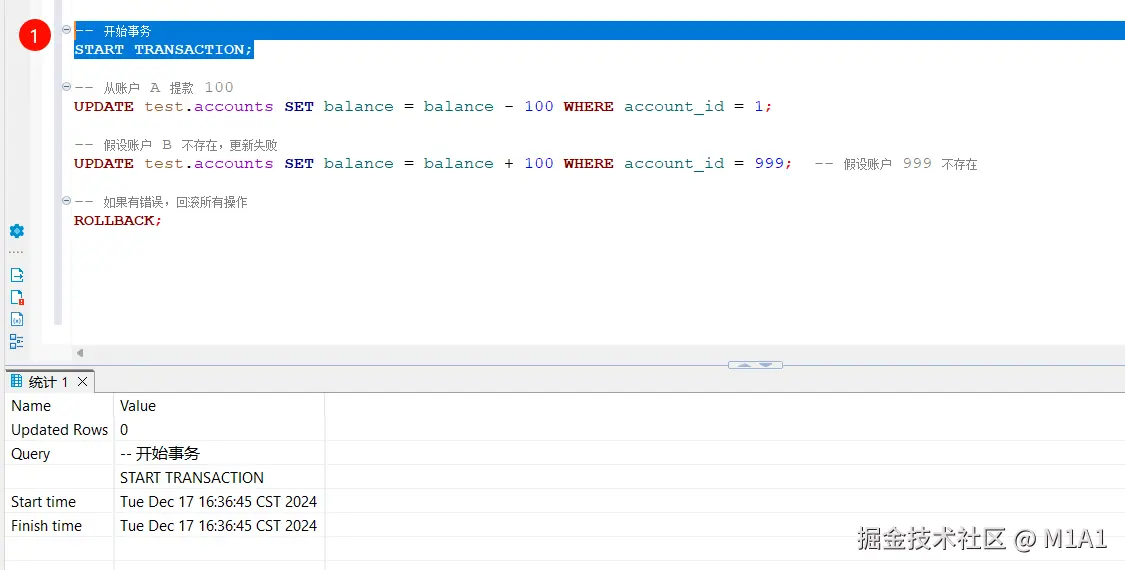1125x570 pixels.
Task: Select the Start time value cell
Action: 219,502
